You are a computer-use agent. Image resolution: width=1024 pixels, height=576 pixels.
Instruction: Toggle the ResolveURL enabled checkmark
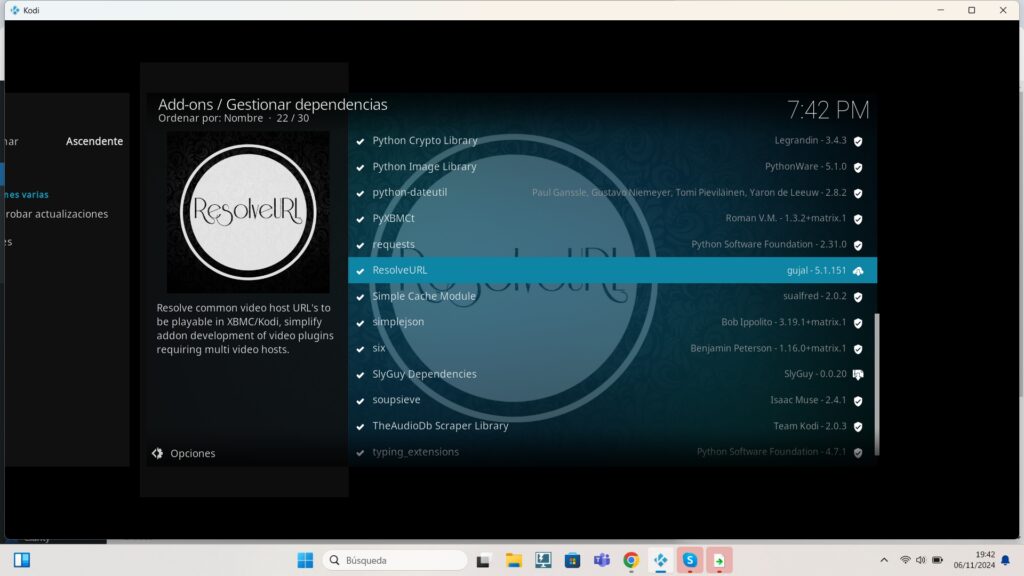[360, 270]
